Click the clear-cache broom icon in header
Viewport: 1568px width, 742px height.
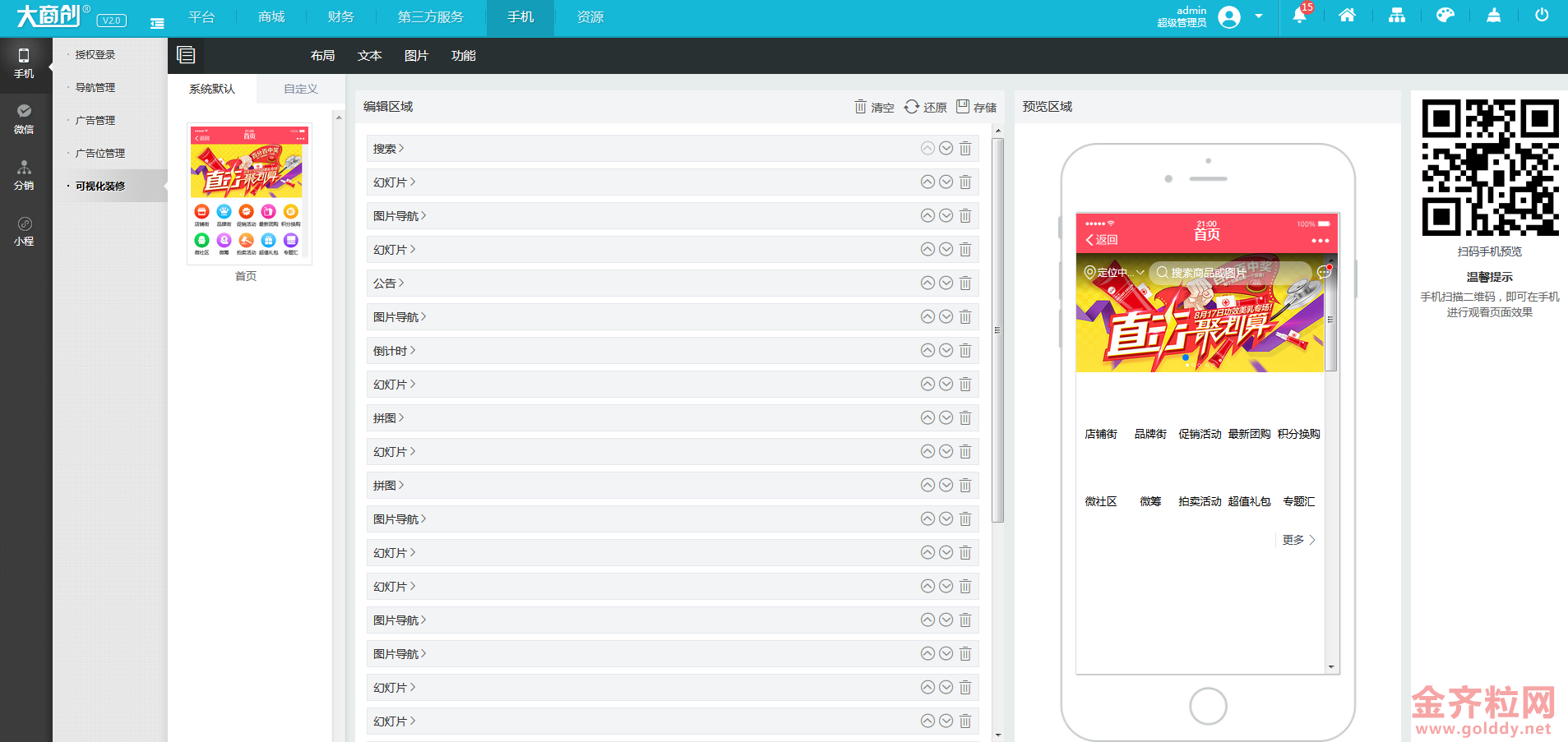coord(1494,16)
